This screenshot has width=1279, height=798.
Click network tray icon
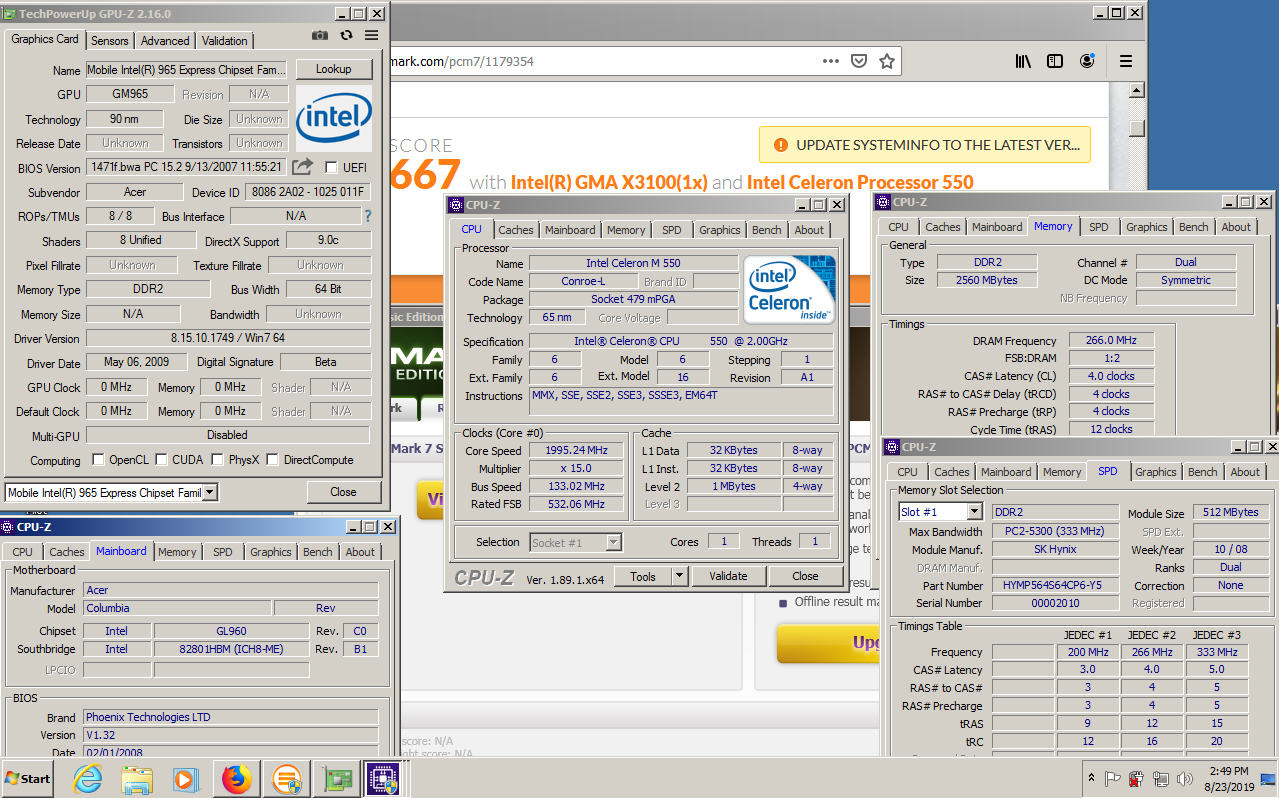[x=1161, y=778]
